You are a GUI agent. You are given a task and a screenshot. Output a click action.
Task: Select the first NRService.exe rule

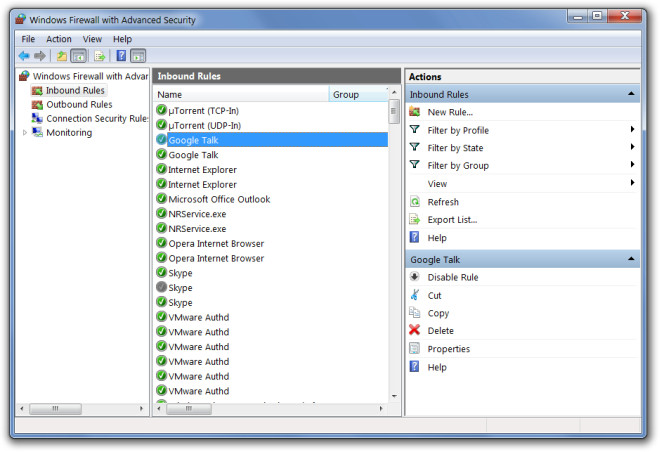pyautogui.click(x=197, y=214)
